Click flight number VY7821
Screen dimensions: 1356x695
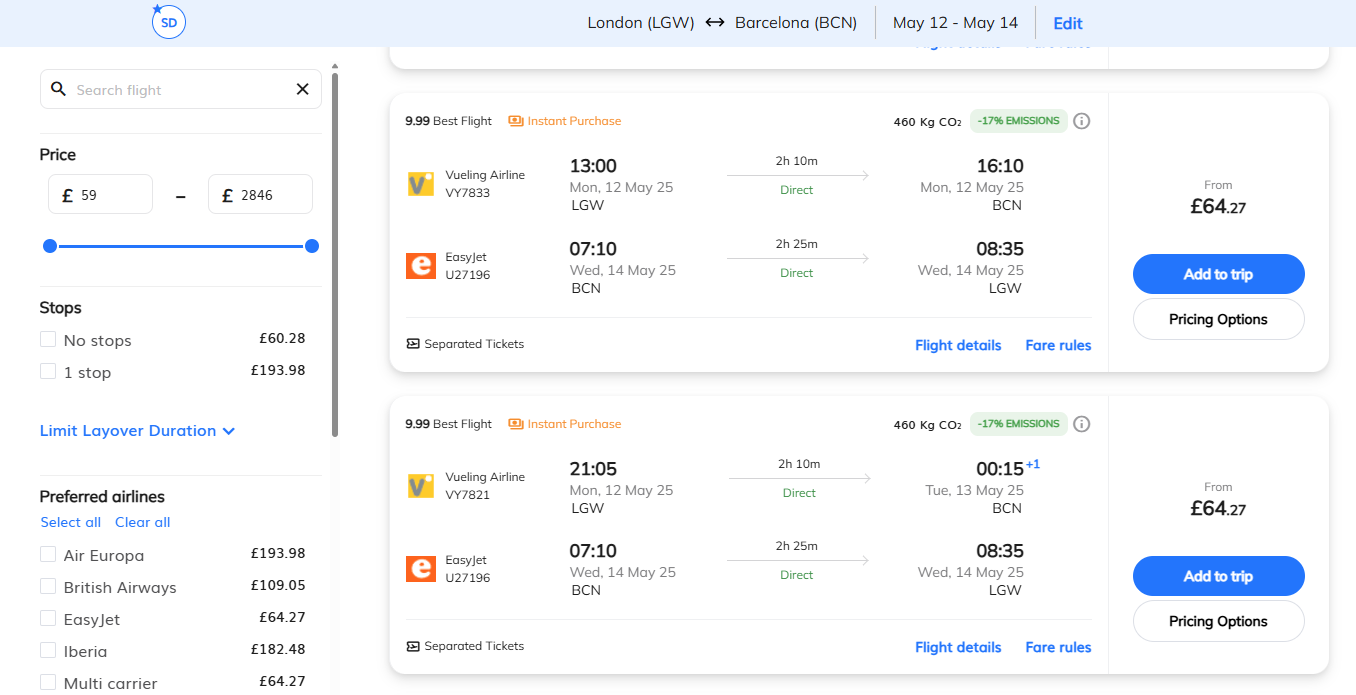click(468, 495)
